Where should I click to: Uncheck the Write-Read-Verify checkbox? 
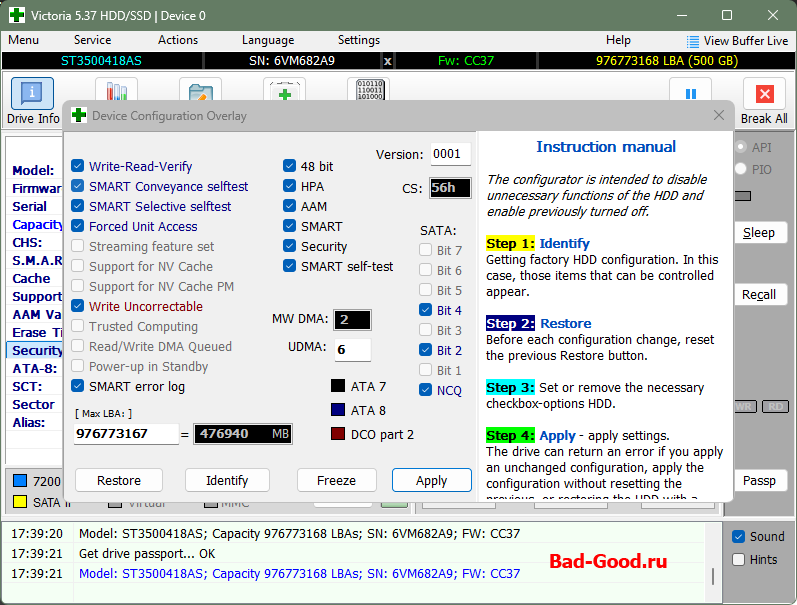[78, 167]
